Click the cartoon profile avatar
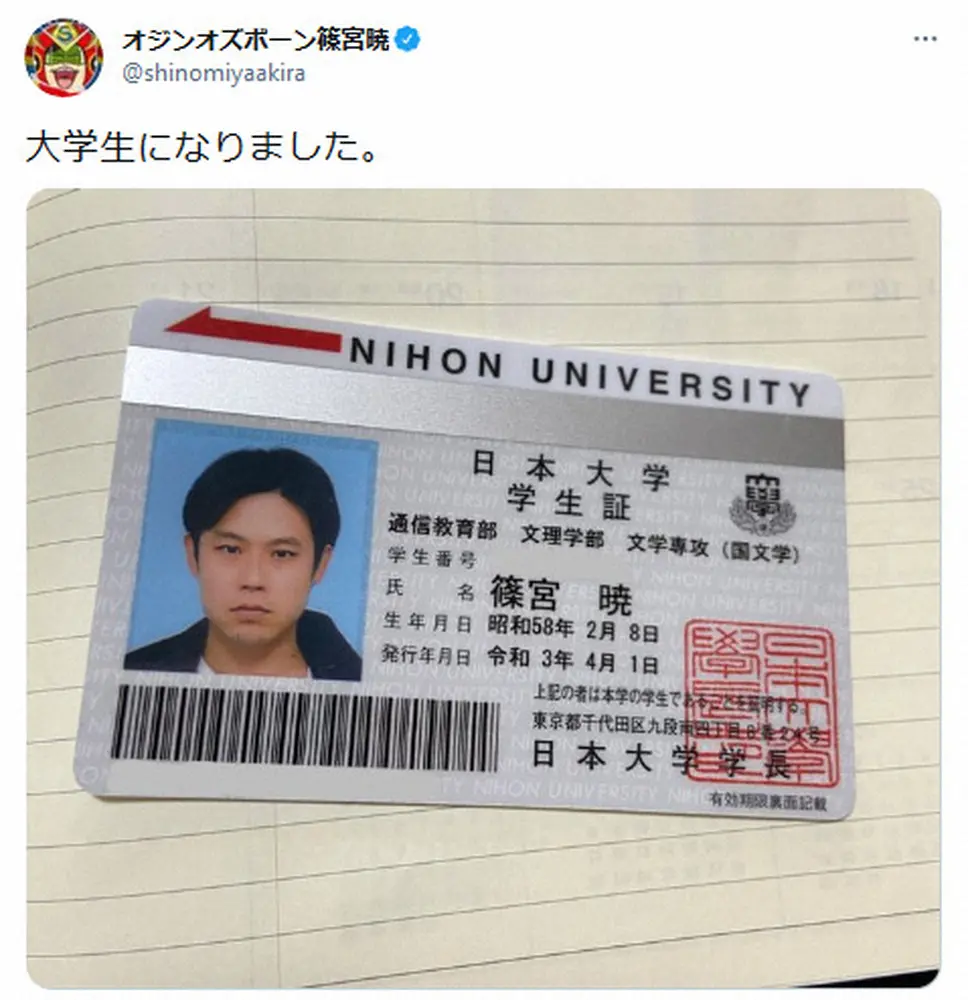 [64, 57]
